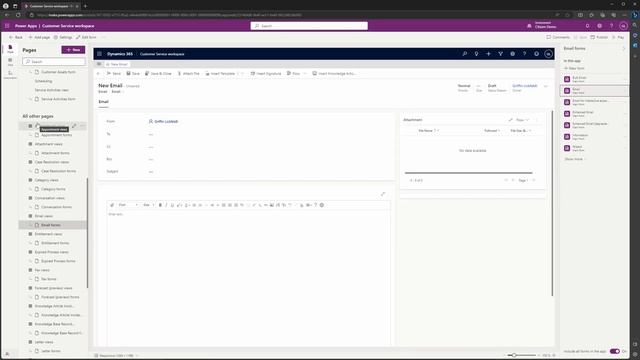Click New form in the Email forms panel
The width and height of the screenshot is (640, 360).
tap(574, 68)
